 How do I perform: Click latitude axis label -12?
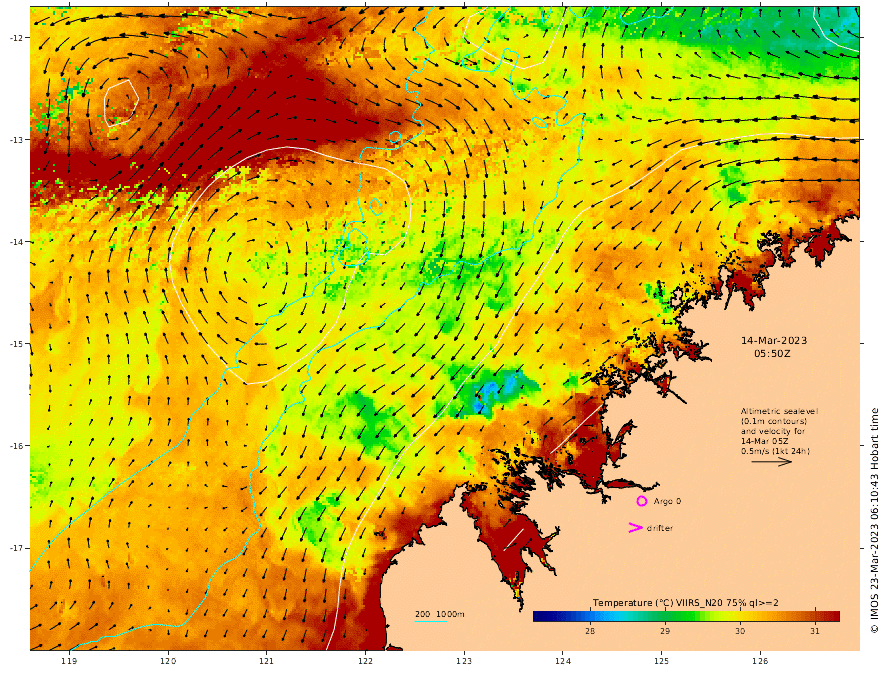(x=16, y=38)
